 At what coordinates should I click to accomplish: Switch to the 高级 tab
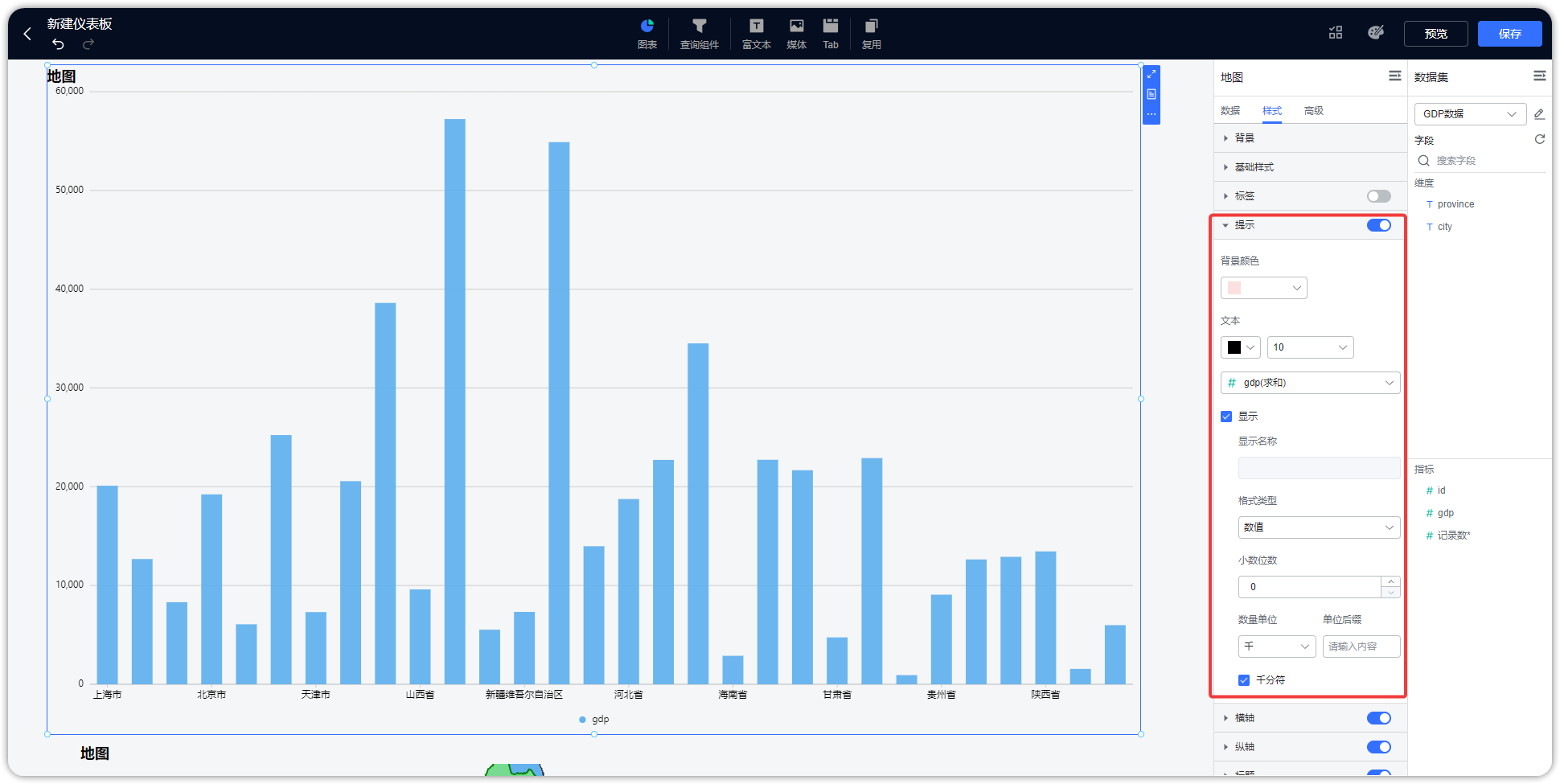tap(1314, 111)
